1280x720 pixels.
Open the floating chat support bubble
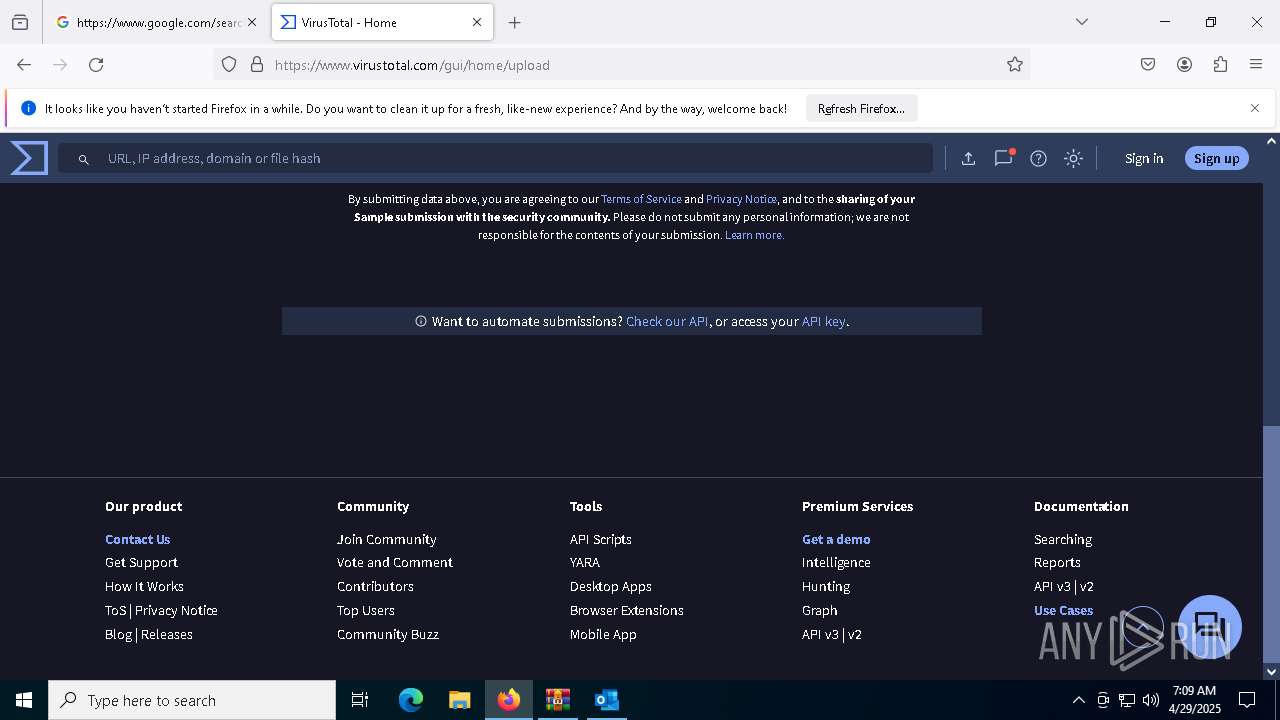1210,627
